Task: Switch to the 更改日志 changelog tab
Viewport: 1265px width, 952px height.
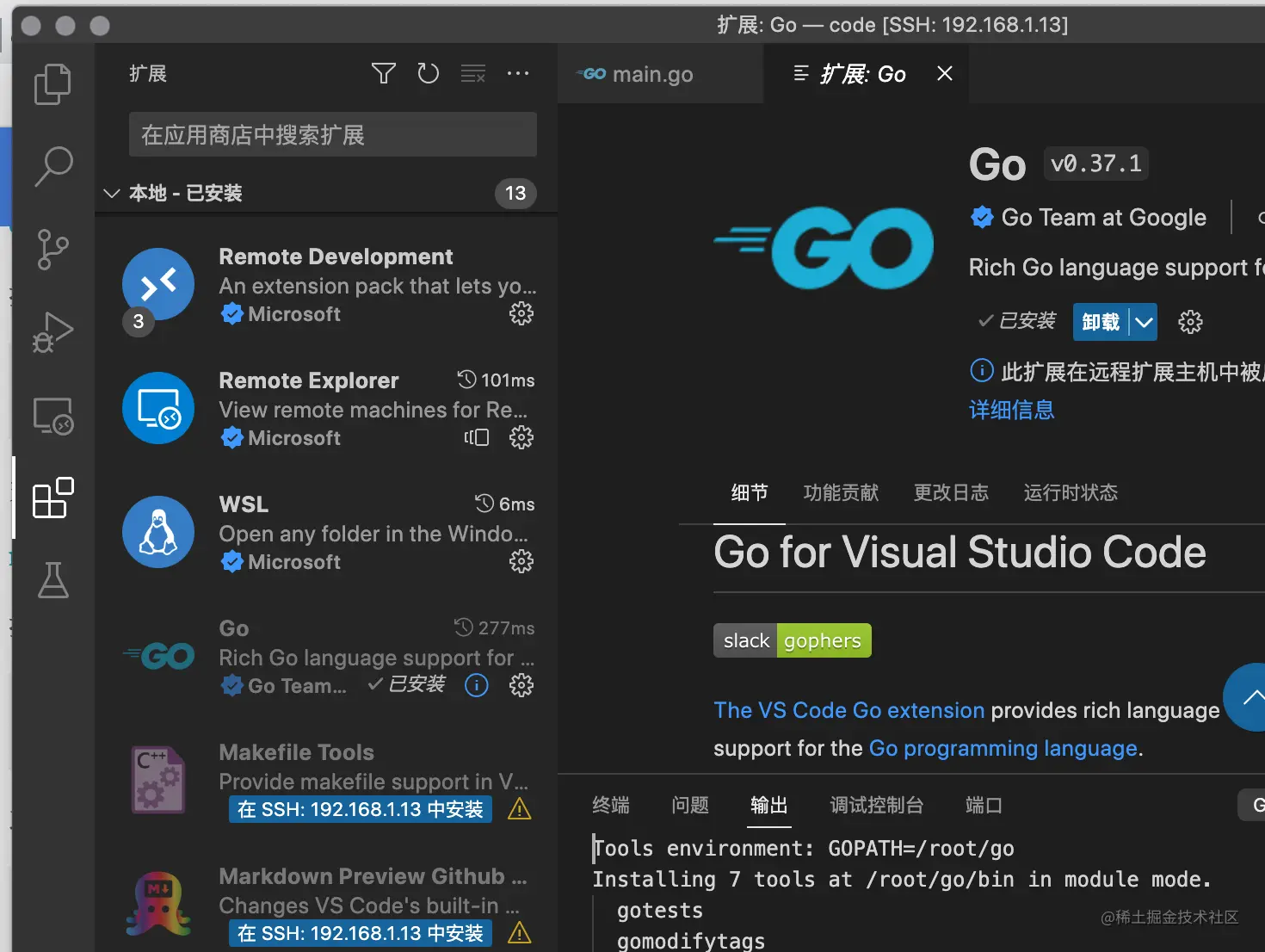Action: [951, 492]
